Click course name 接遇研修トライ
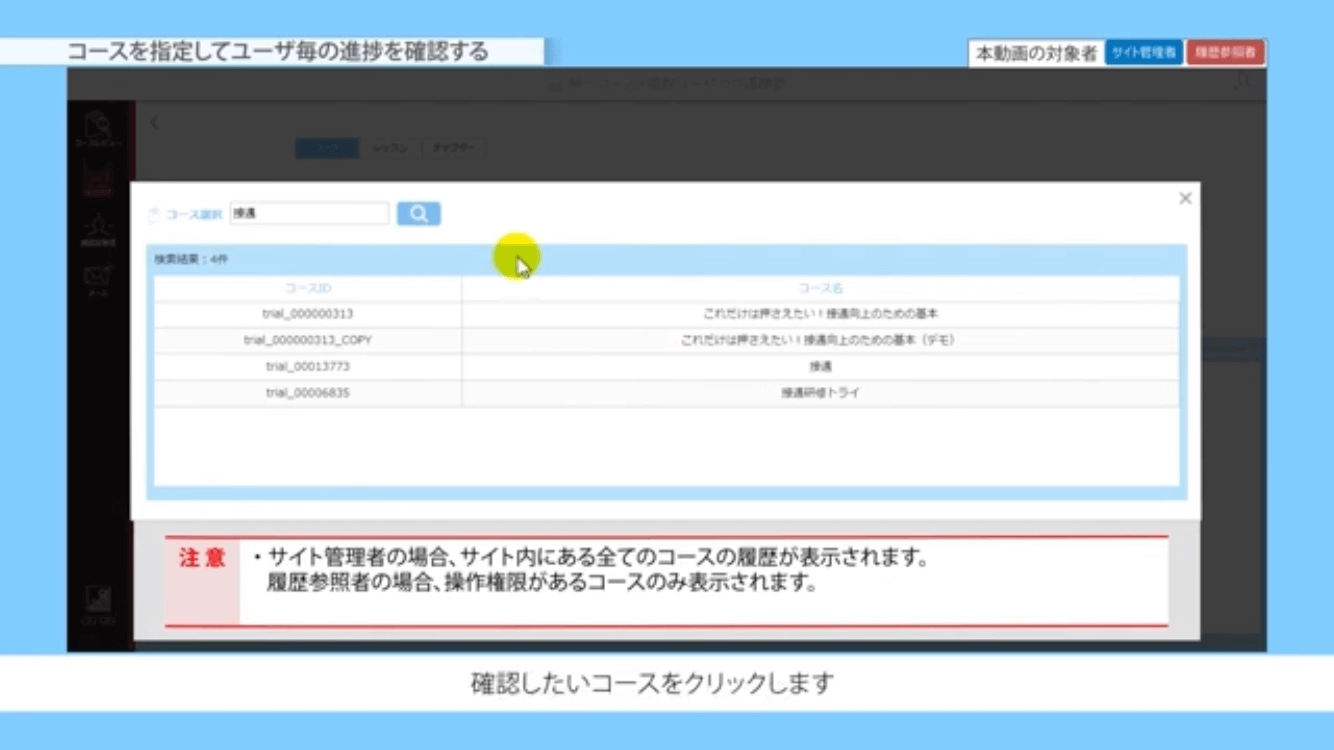Screen dimensions: 1334x750 coord(820,393)
